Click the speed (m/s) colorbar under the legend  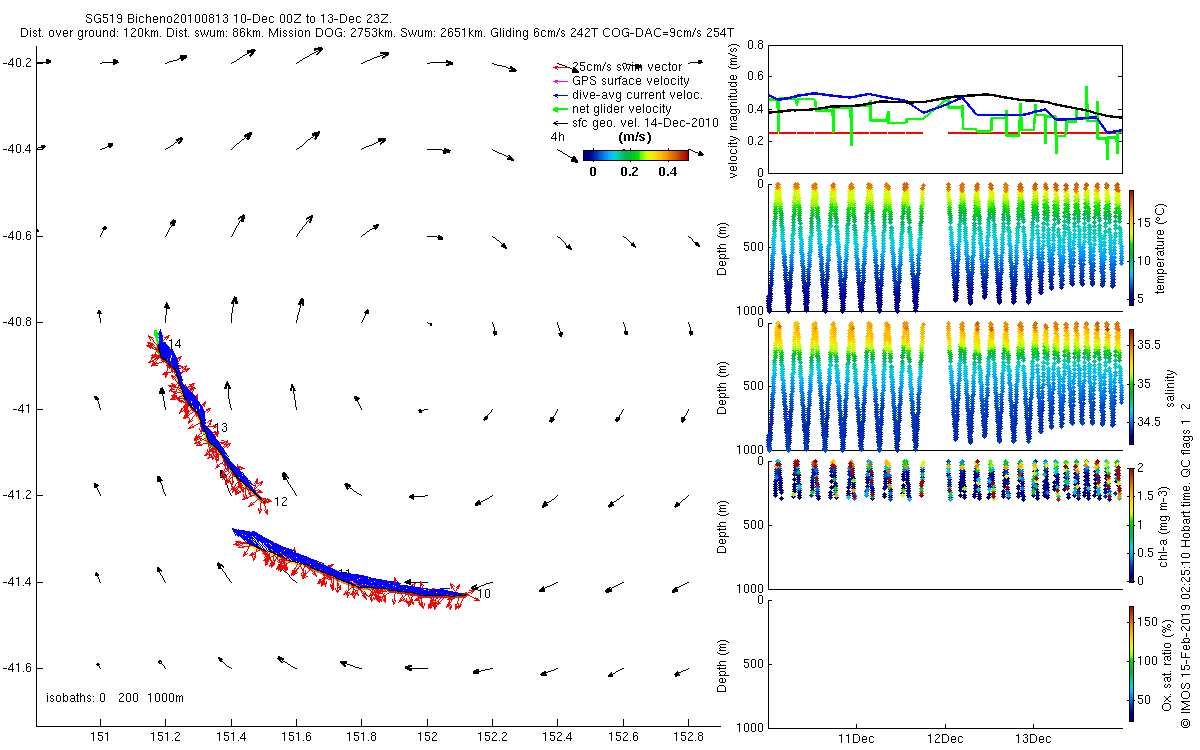click(636, 155)
